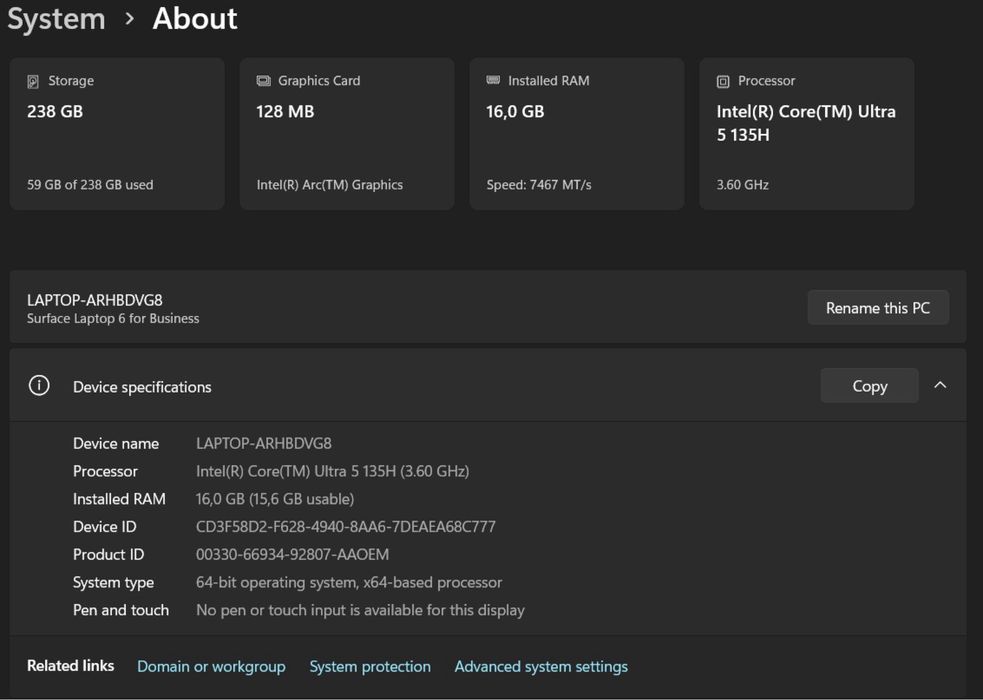Select the Intel Core Ultra Processor card
Screen dimensions: 983x700
(x=807, y=134)
